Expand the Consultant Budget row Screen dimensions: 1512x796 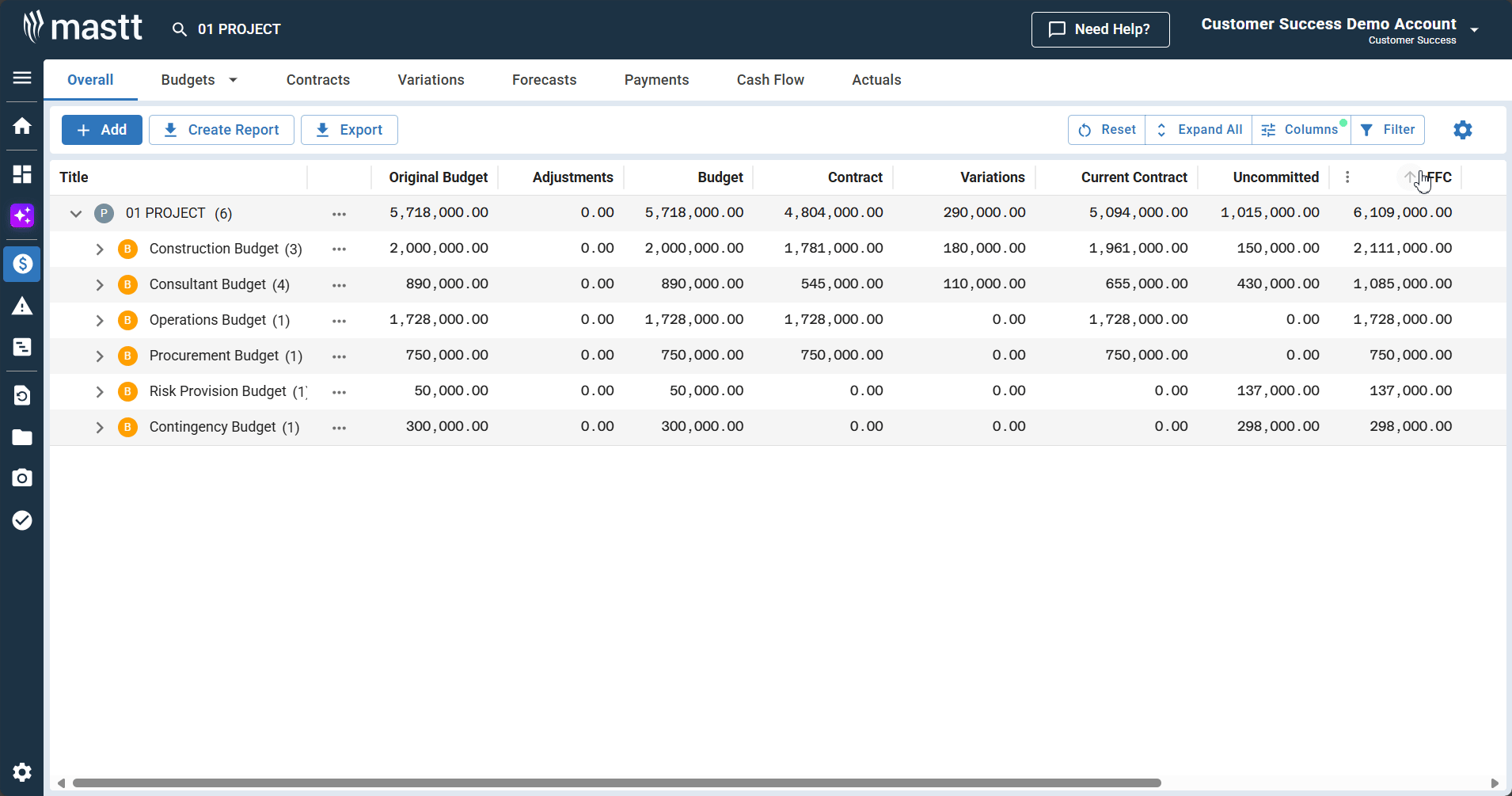click(100, 285)
